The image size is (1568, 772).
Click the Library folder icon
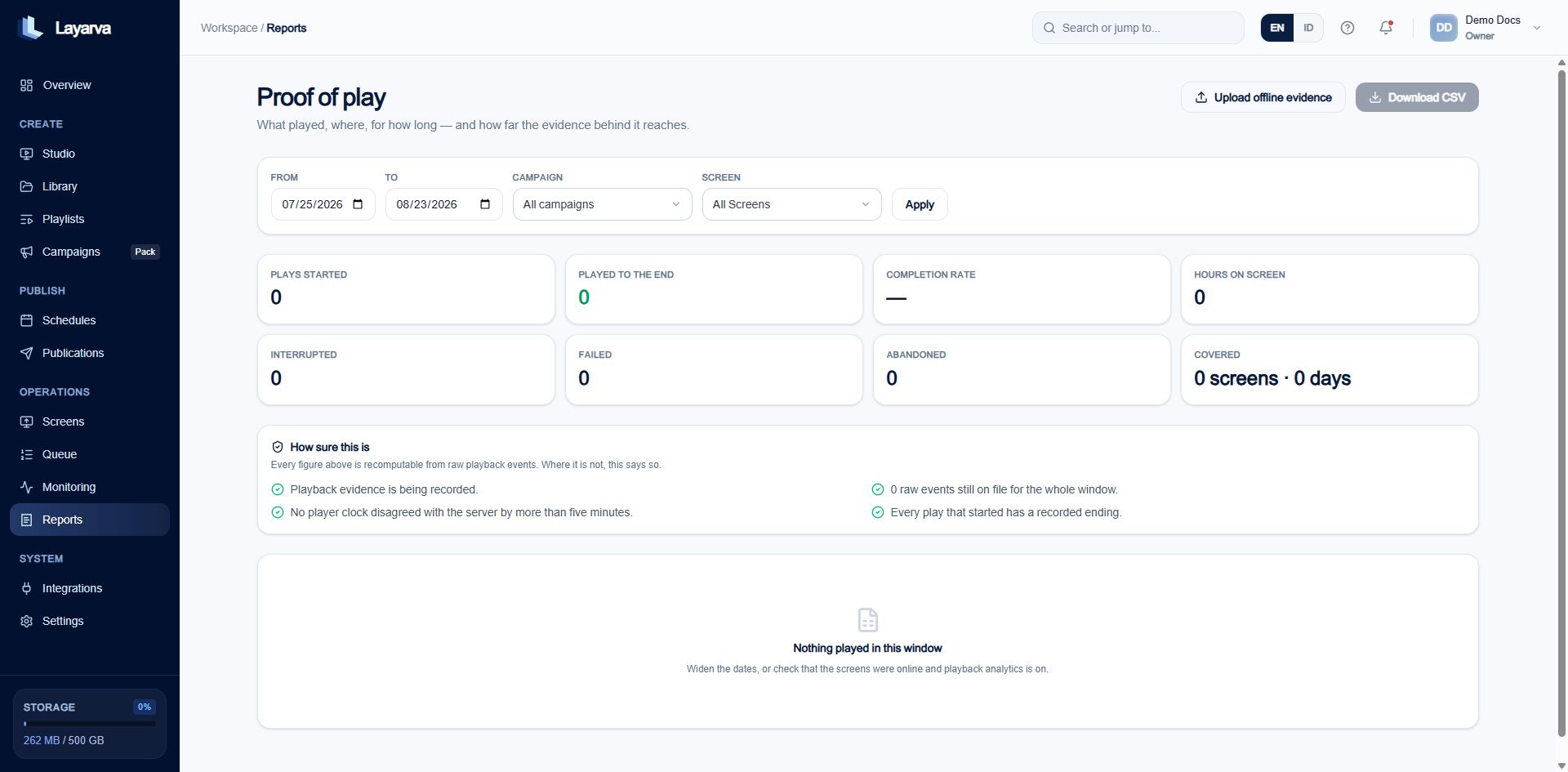click(x=27, y=186)
